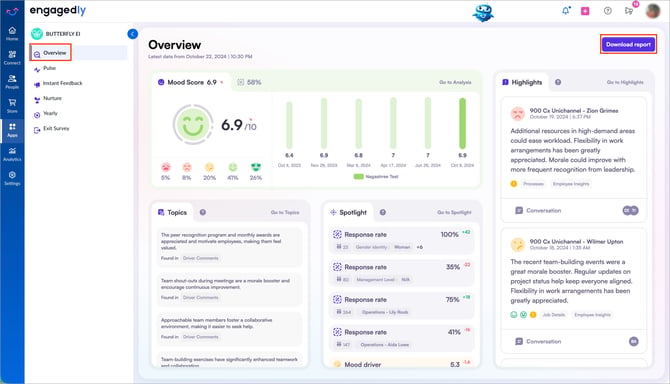Follow the Go to Spotlight link
This screenshot has width=670, height=384.
[454, 212]
